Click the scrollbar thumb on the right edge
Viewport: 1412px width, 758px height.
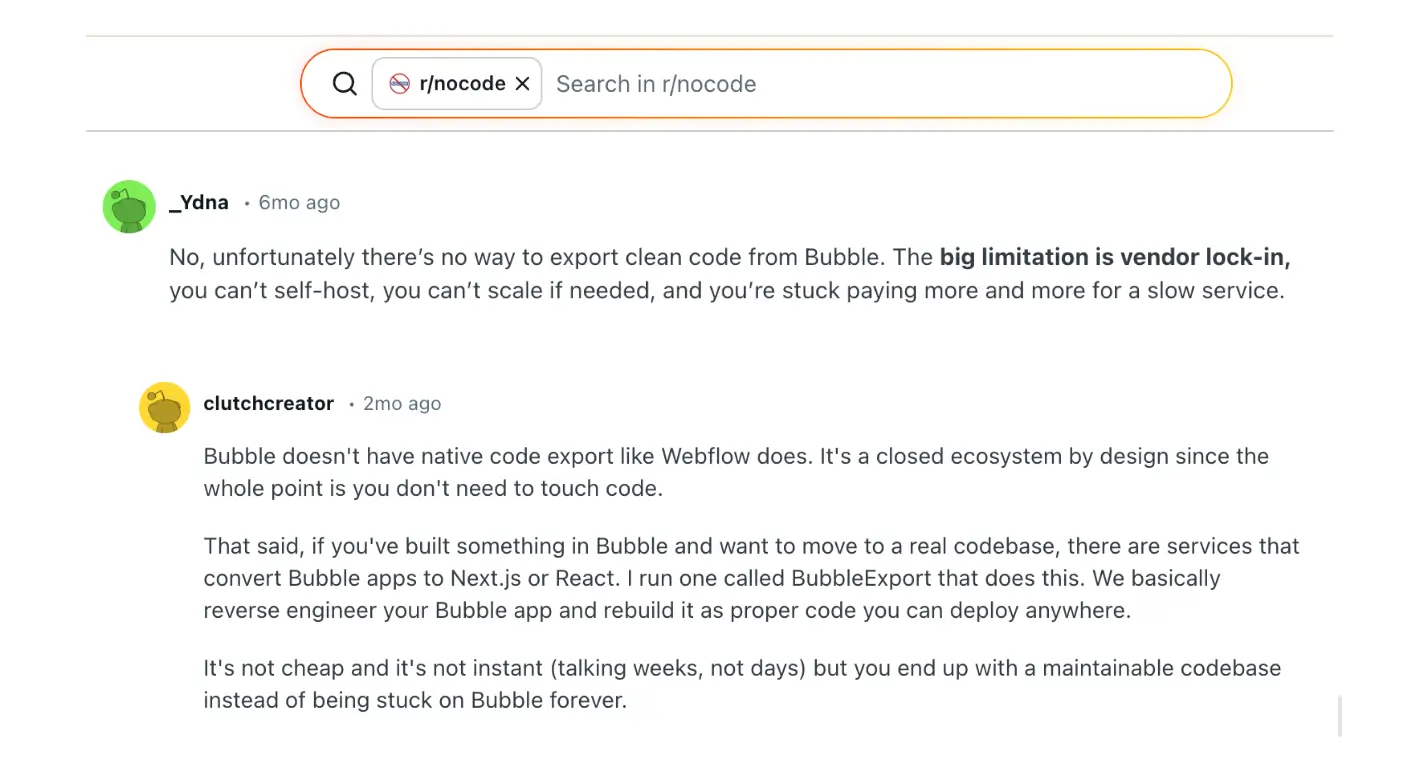(x=1340, y=716)
